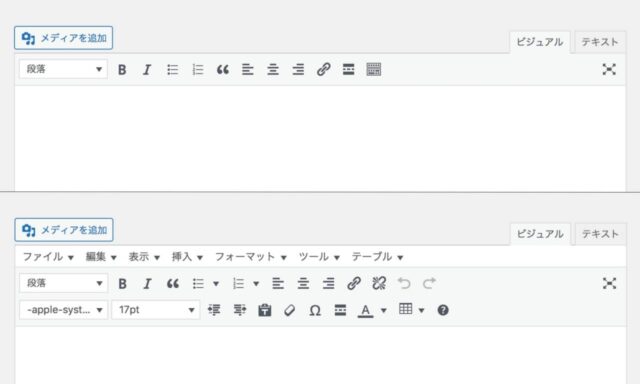Align text left in upper editor
This screenshot has width=640, height=384.
248,70
